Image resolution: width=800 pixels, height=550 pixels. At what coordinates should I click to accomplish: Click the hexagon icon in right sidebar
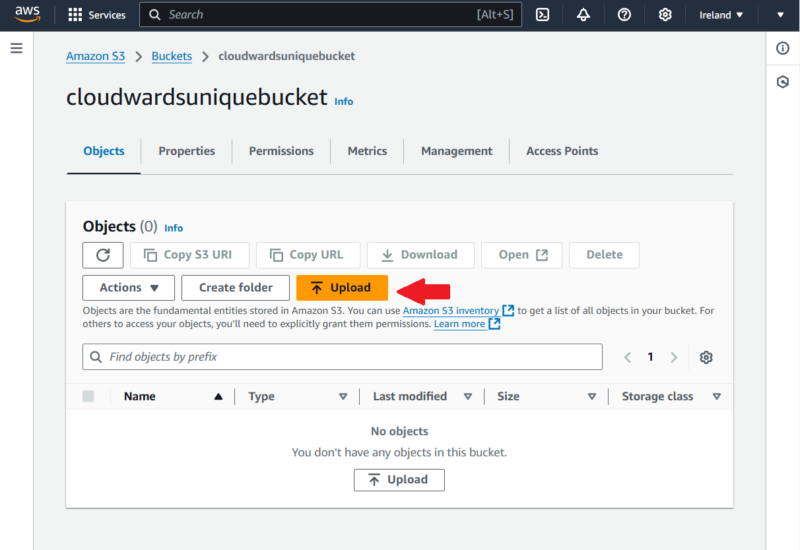[x=783, y=82]
